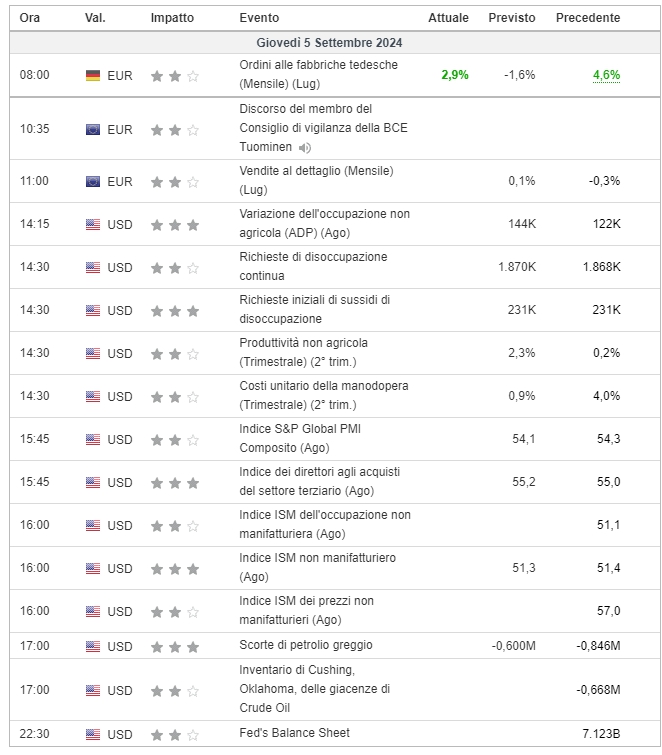Open the Fed's Balance Sheet event
Viewport: 662px width, 755px height.
[x=294, y=733]
